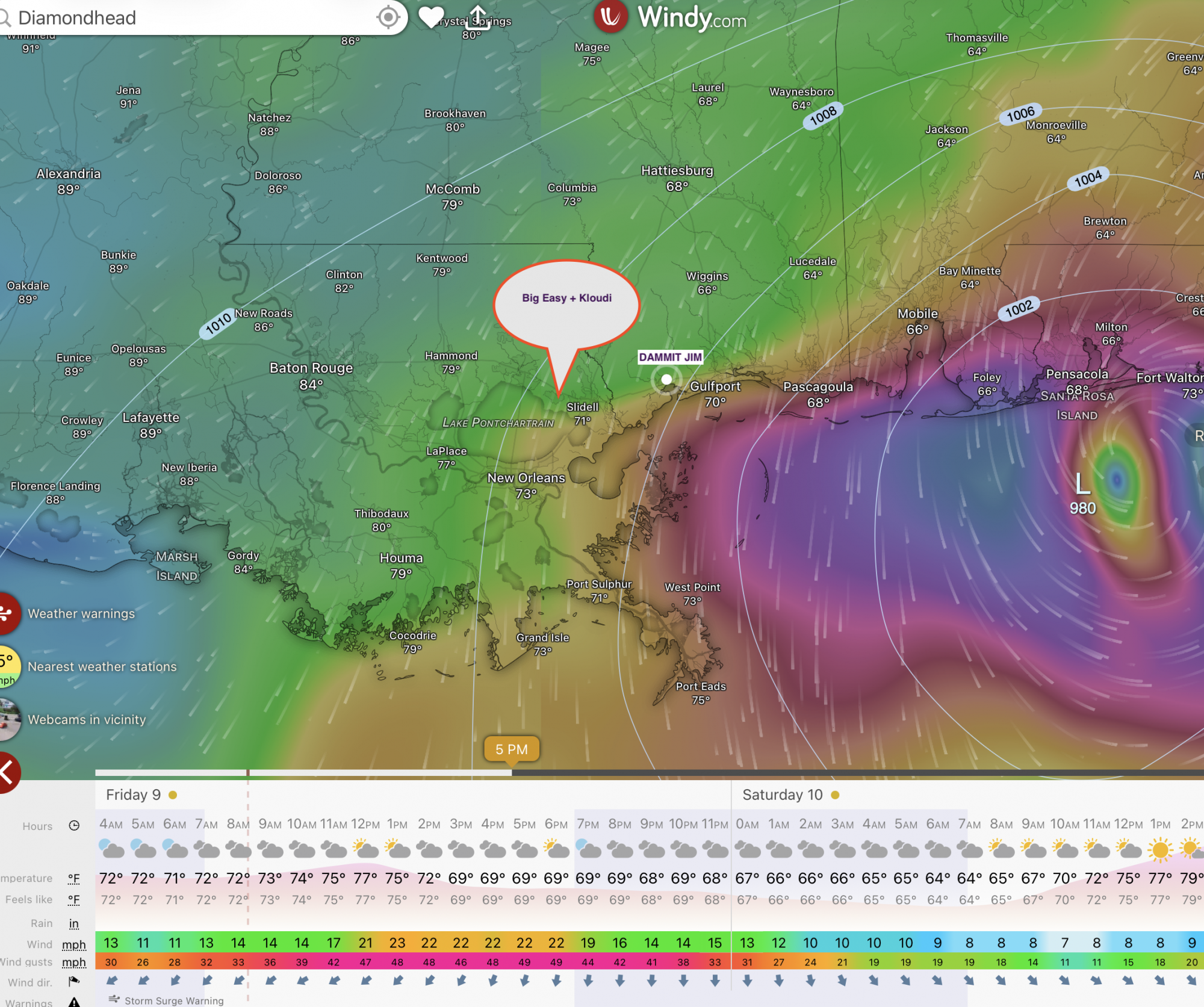The image size is (1204, 1007).
Task: Toggle wind gusts units mph
Action: 74,962
